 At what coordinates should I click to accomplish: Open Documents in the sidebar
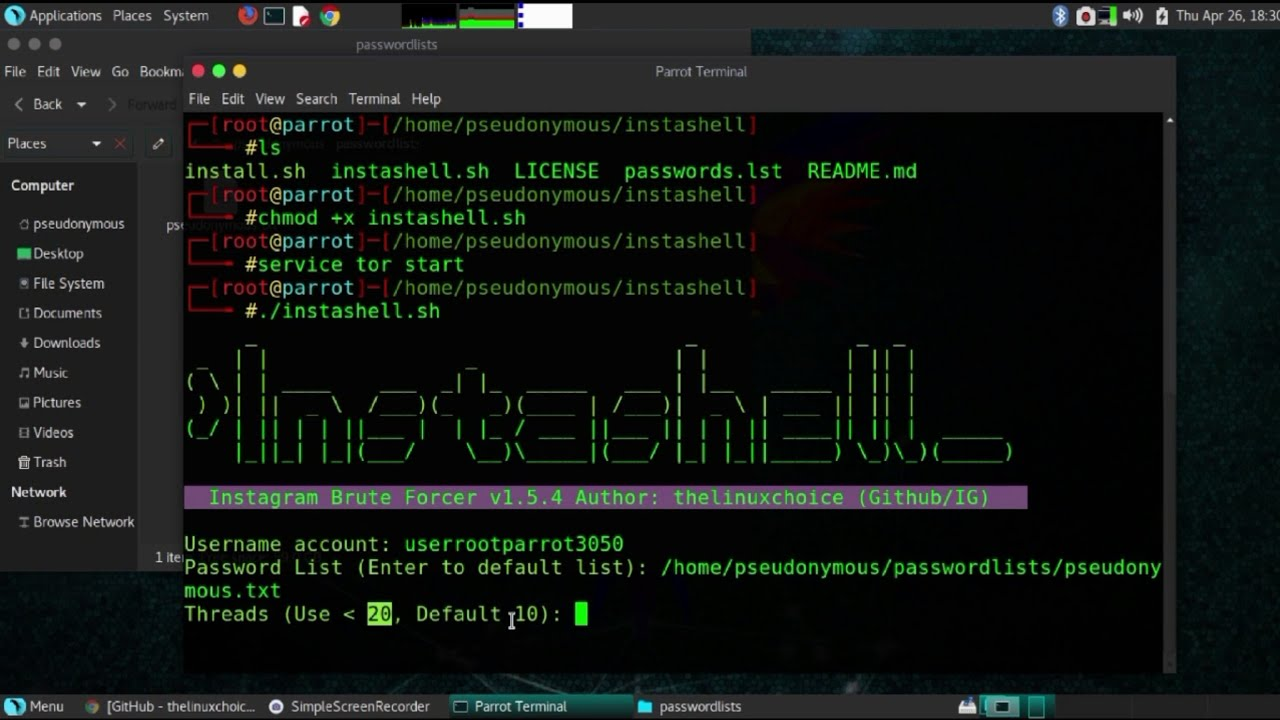click(59, 313)
